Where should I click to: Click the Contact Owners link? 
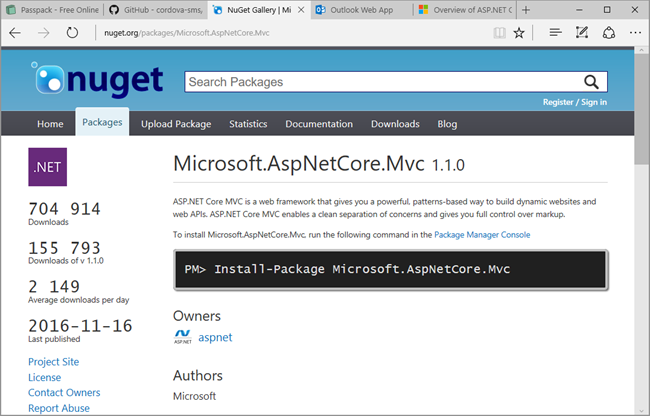pos(64,392)
